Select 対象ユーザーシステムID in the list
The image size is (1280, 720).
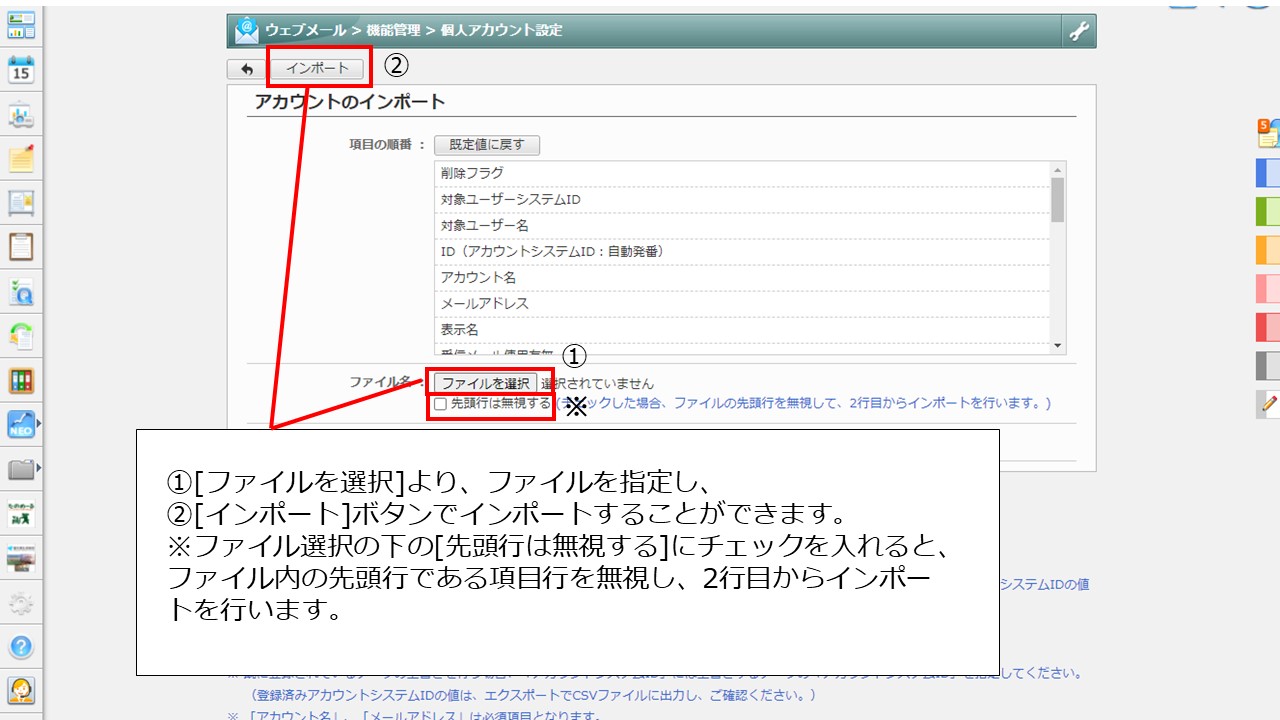tap(742, 200)
